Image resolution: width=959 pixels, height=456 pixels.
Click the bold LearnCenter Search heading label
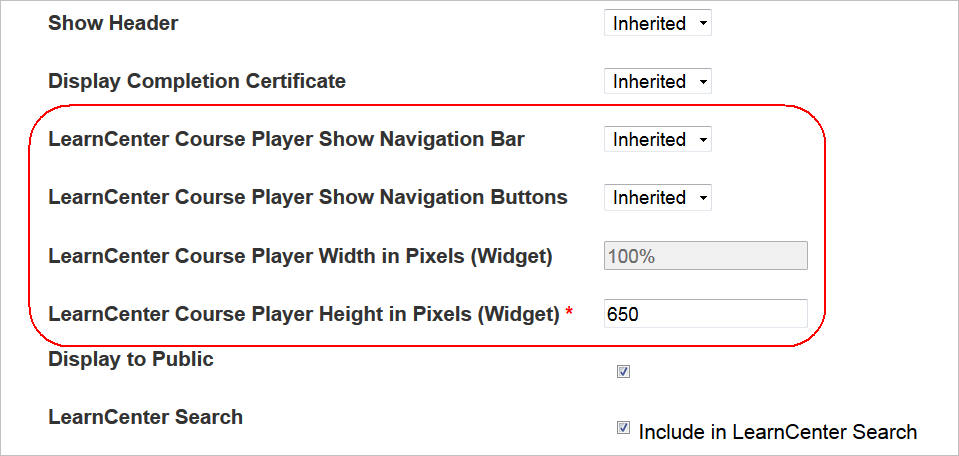click(x=145, y=417)
